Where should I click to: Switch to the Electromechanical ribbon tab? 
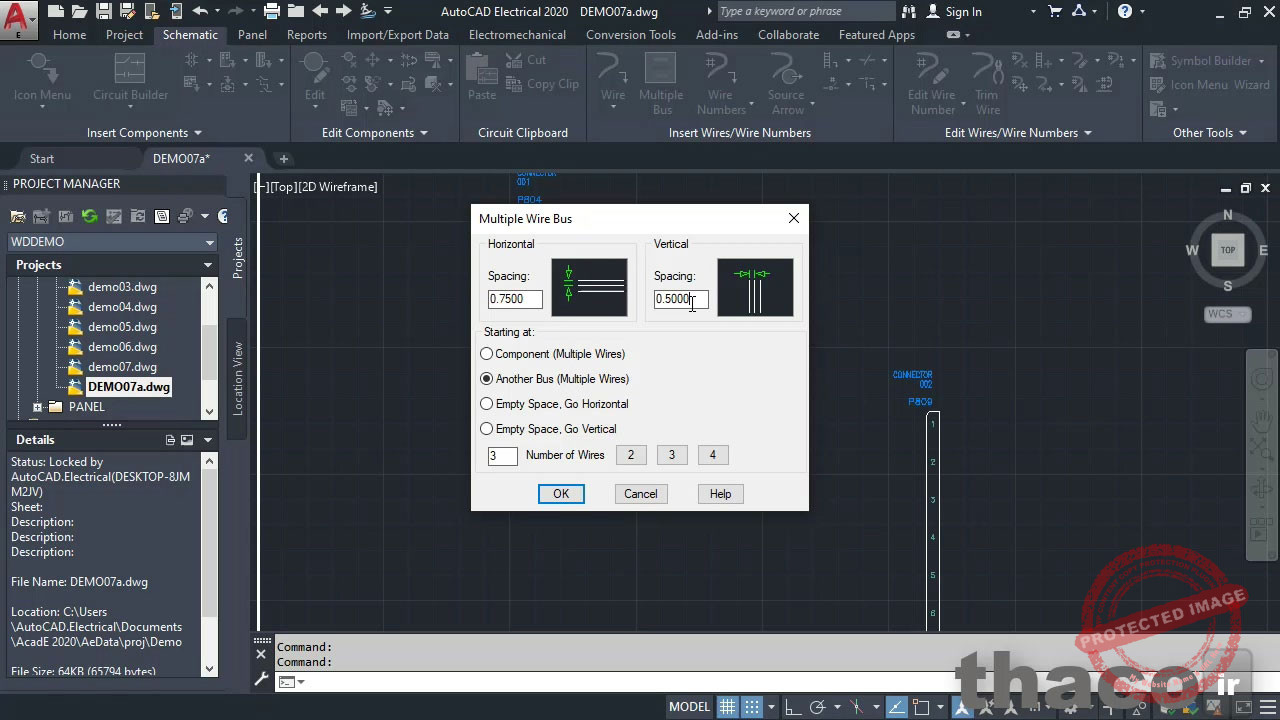coord(517,34)
